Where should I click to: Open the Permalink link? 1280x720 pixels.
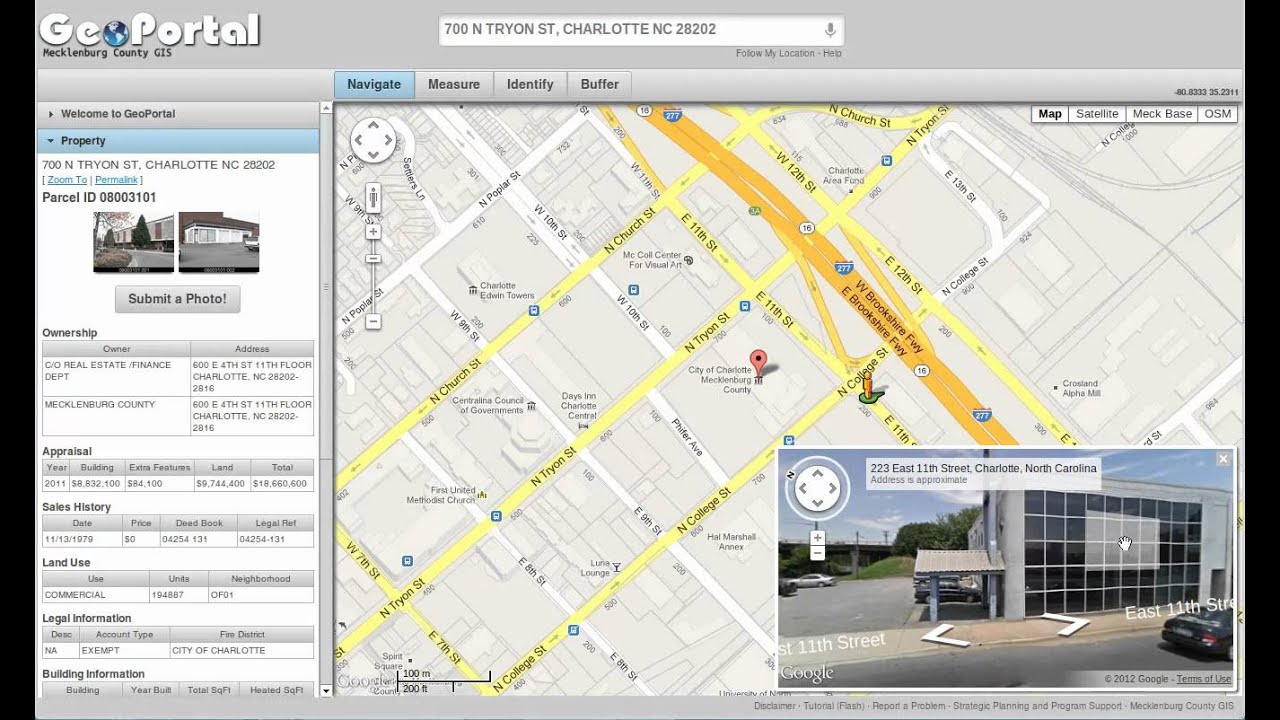(116, 180)
